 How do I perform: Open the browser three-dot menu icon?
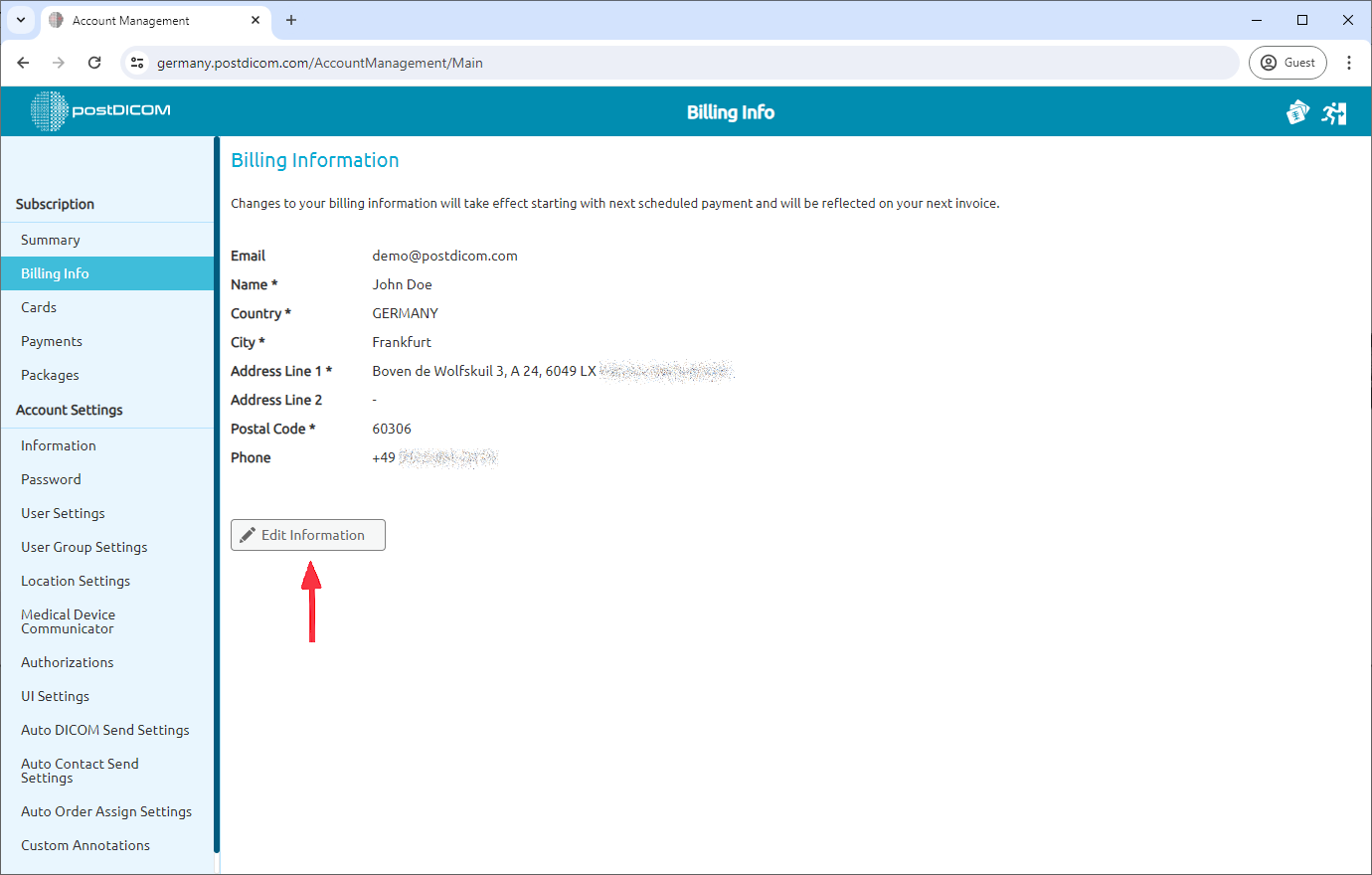(1349, 62)
